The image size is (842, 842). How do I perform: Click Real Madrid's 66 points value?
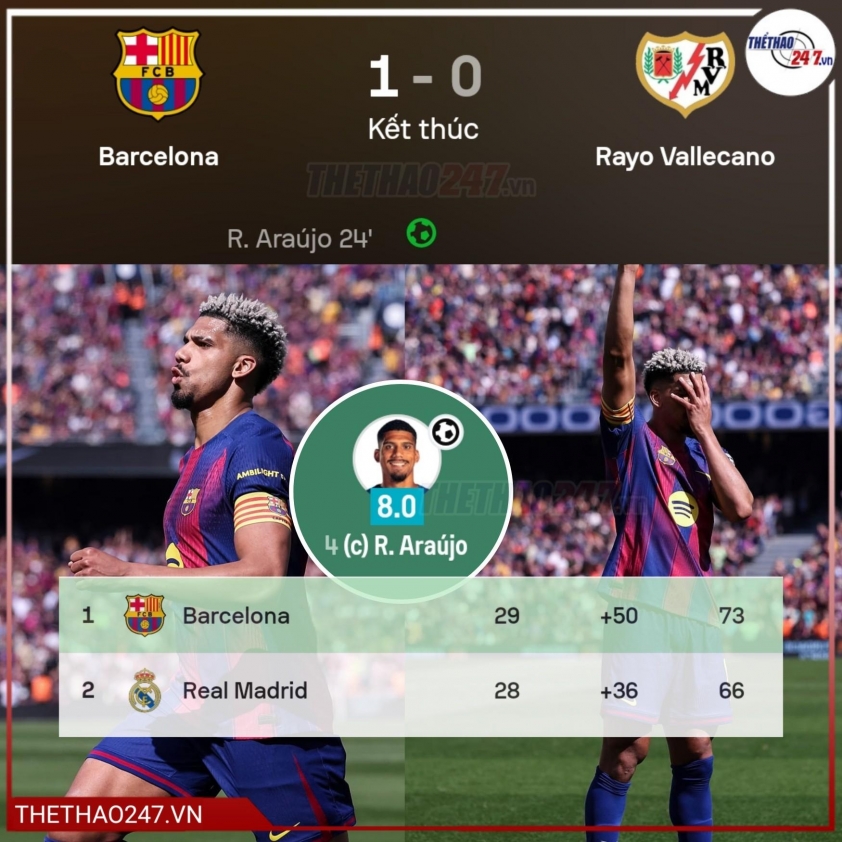pyautogui.click(x=731, y=691)
